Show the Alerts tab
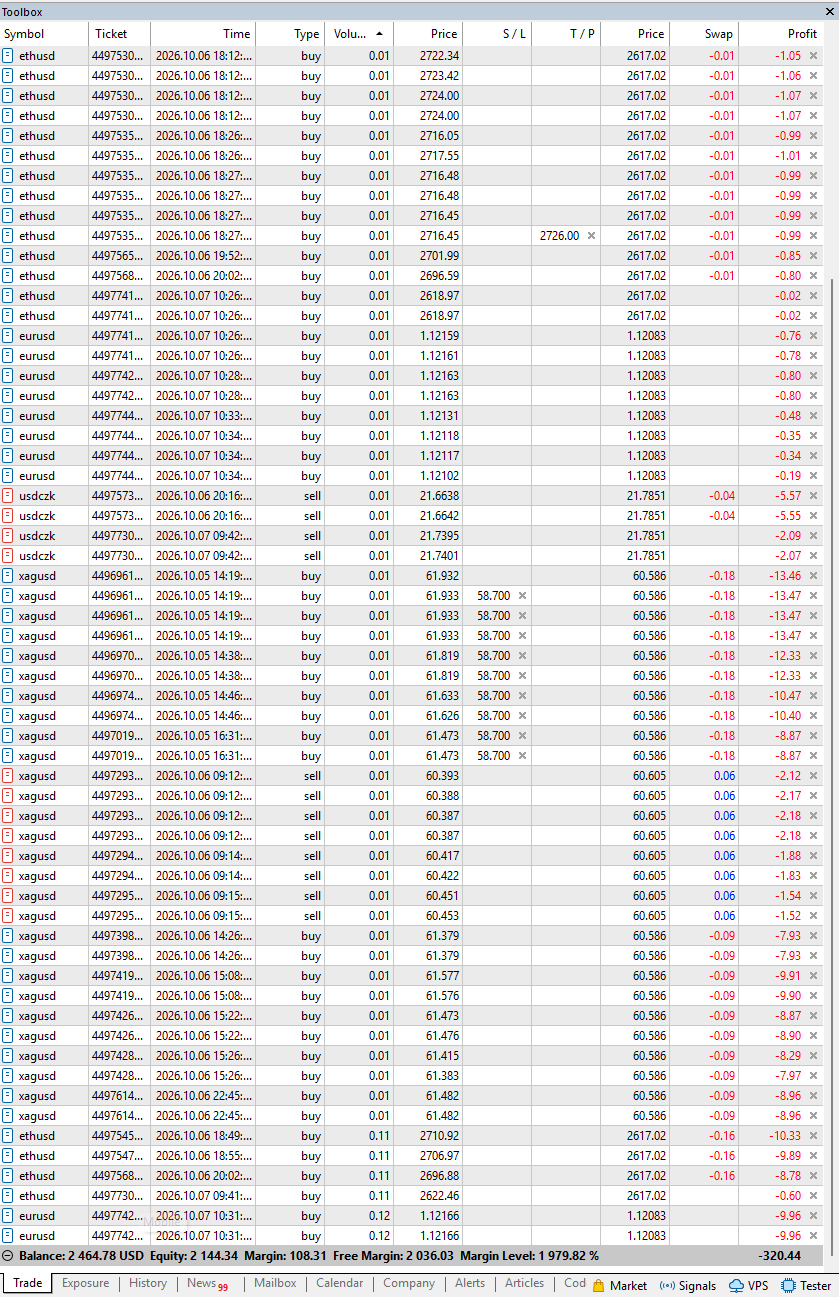Viewport: 839px width, 1297px height. tap(470, 1284)
